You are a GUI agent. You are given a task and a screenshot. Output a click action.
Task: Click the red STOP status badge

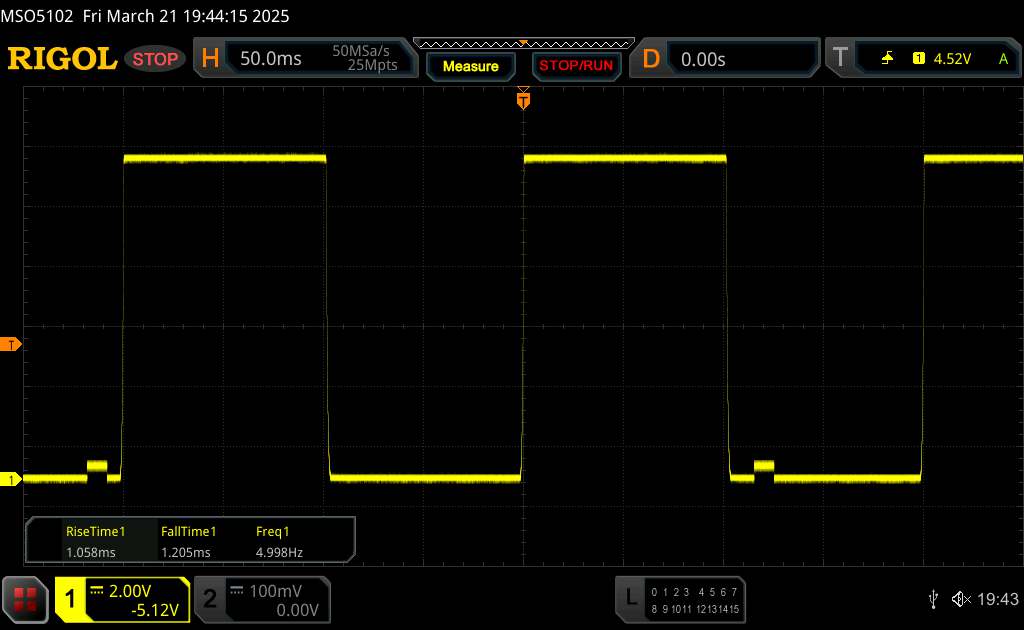157,59
